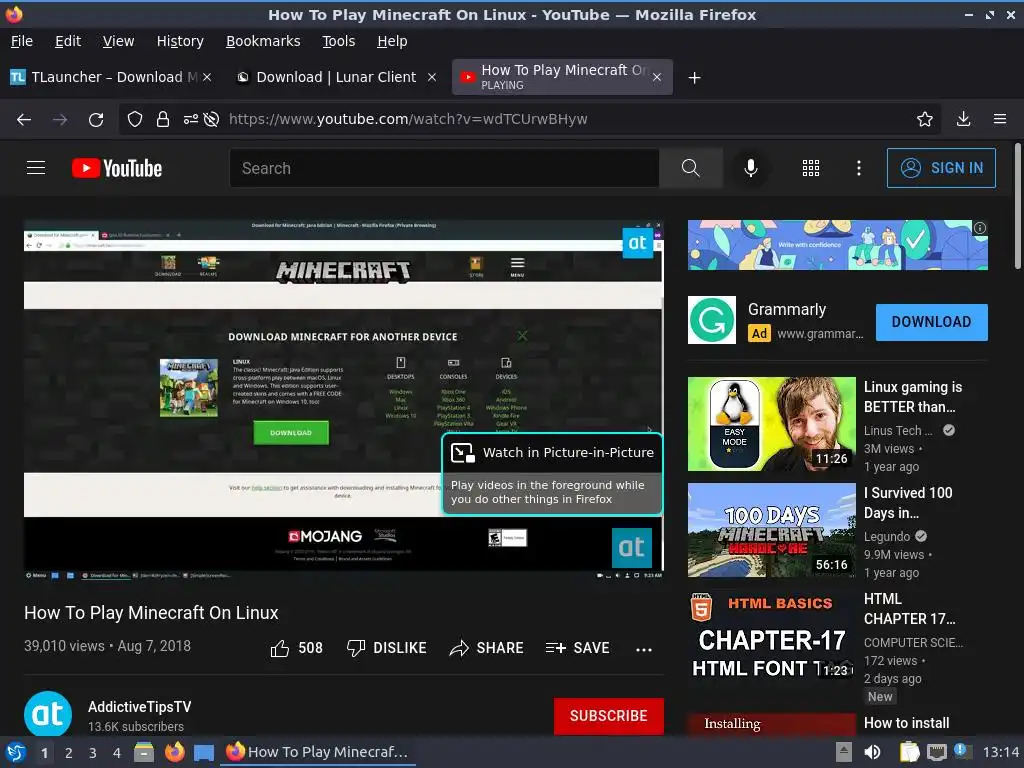Open HTML Basics Chapter-17 thumbnail
The image size is (1024, 768).
click(771, 636)
